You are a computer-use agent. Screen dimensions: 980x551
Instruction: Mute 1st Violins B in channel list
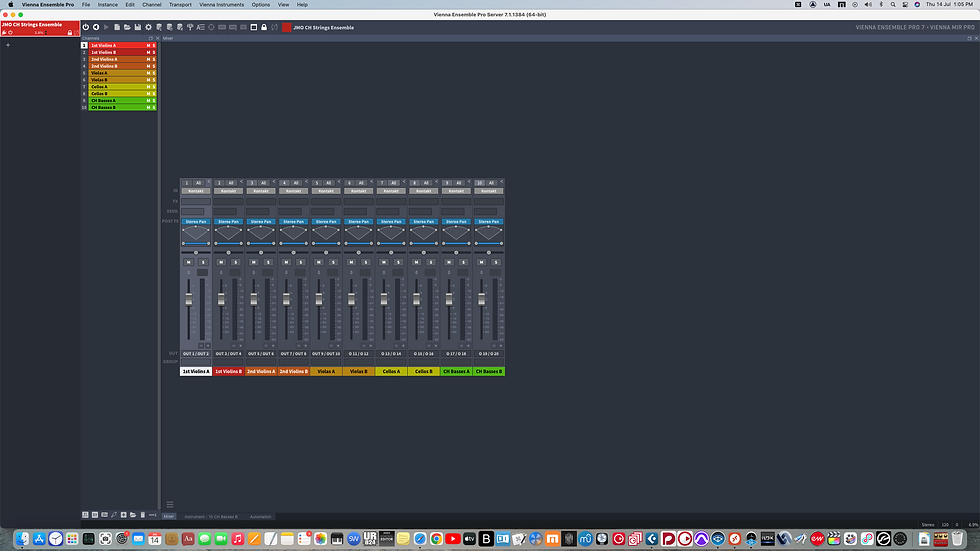148,52
